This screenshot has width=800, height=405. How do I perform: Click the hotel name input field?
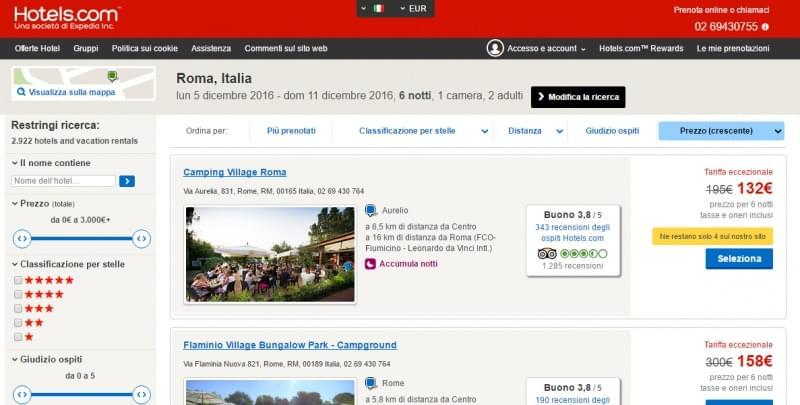[x=64, y=181]
